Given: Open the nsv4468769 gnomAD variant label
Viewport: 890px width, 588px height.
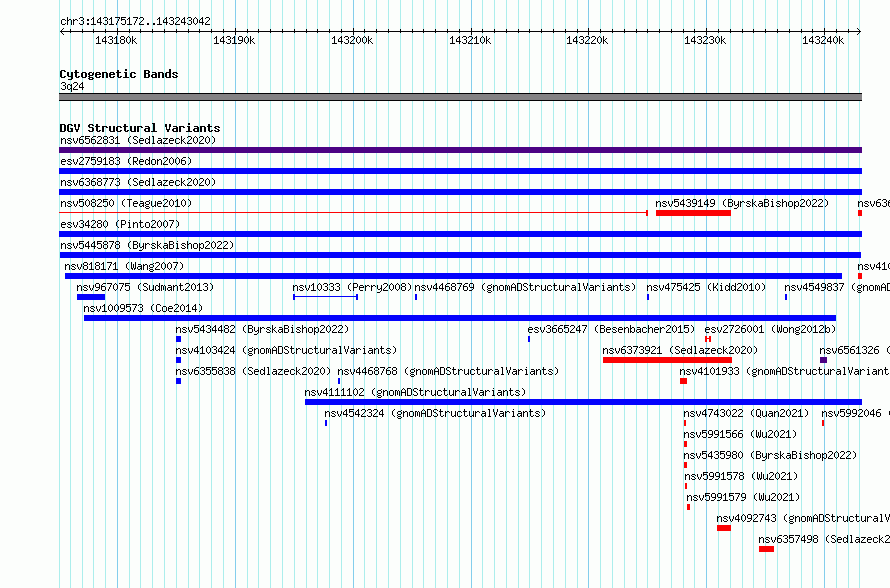Looking at the screenshot, I should 525,287.
